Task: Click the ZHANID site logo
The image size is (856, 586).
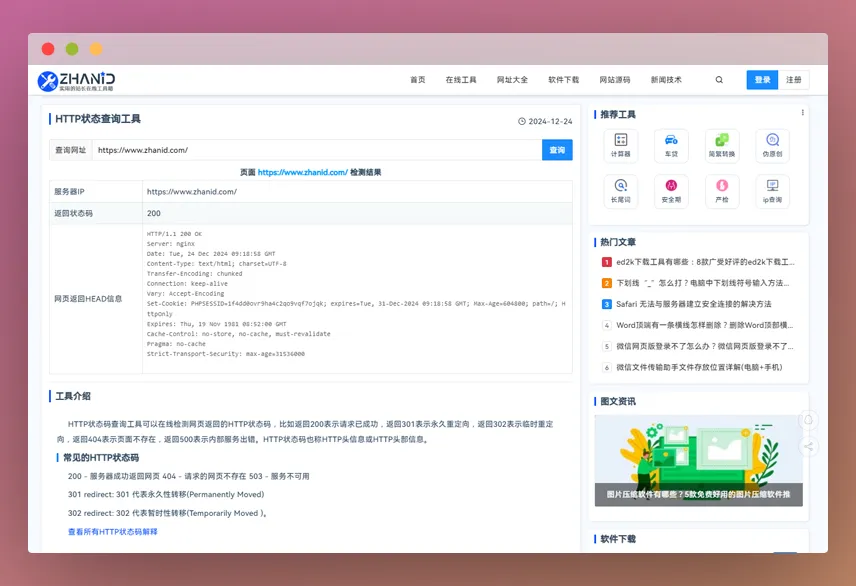Action: click(76, 80)
